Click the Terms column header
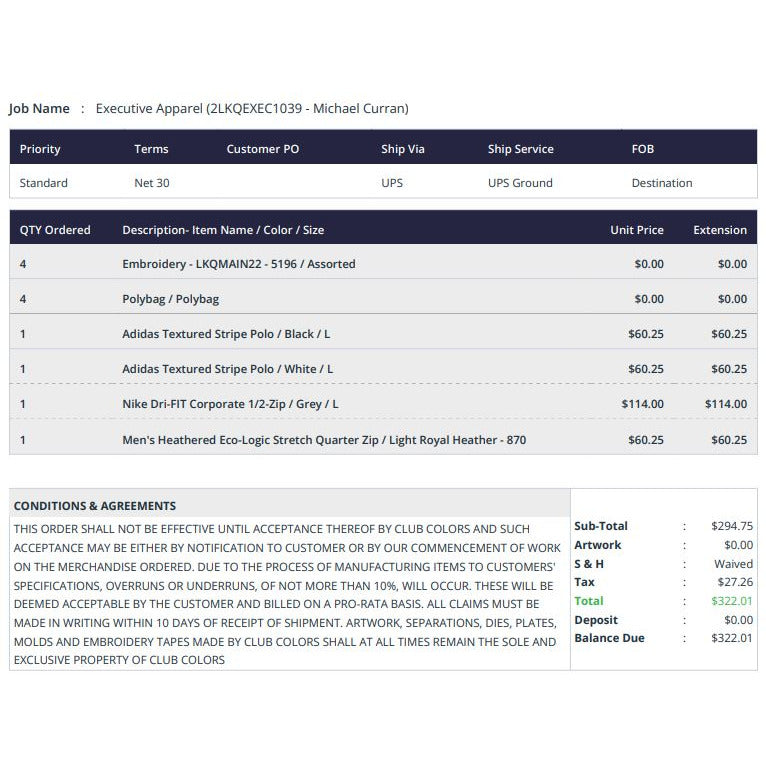Image resolution: width=766 pixels, height=766 pixels. [x=151, y=149]
